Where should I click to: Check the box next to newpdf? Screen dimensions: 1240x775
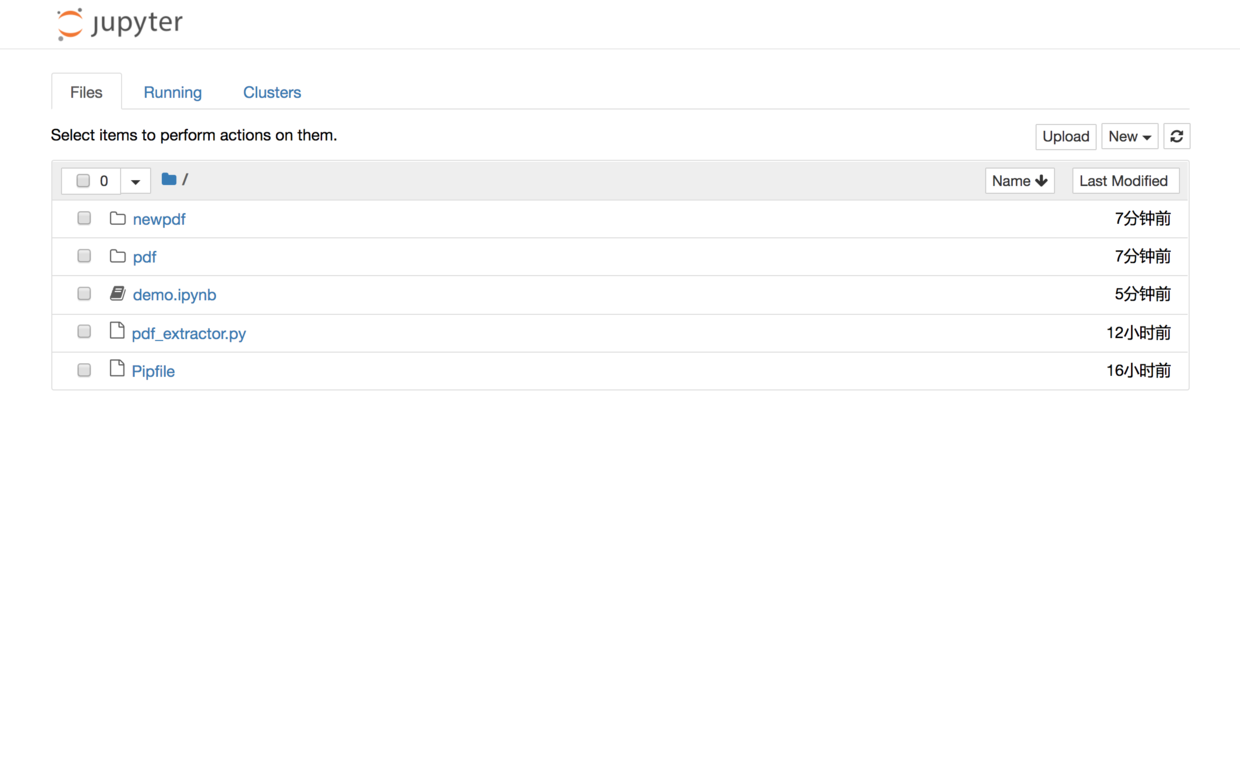84,219
